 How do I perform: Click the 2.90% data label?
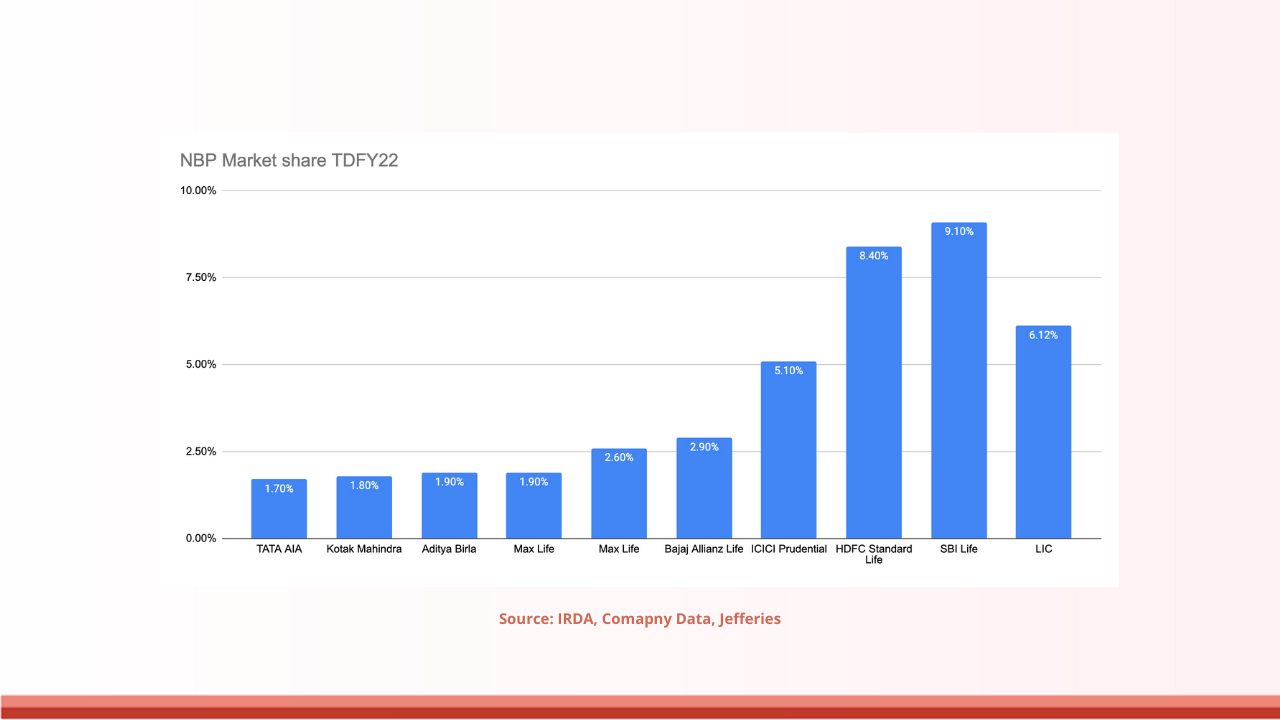(x=704, y=447)
